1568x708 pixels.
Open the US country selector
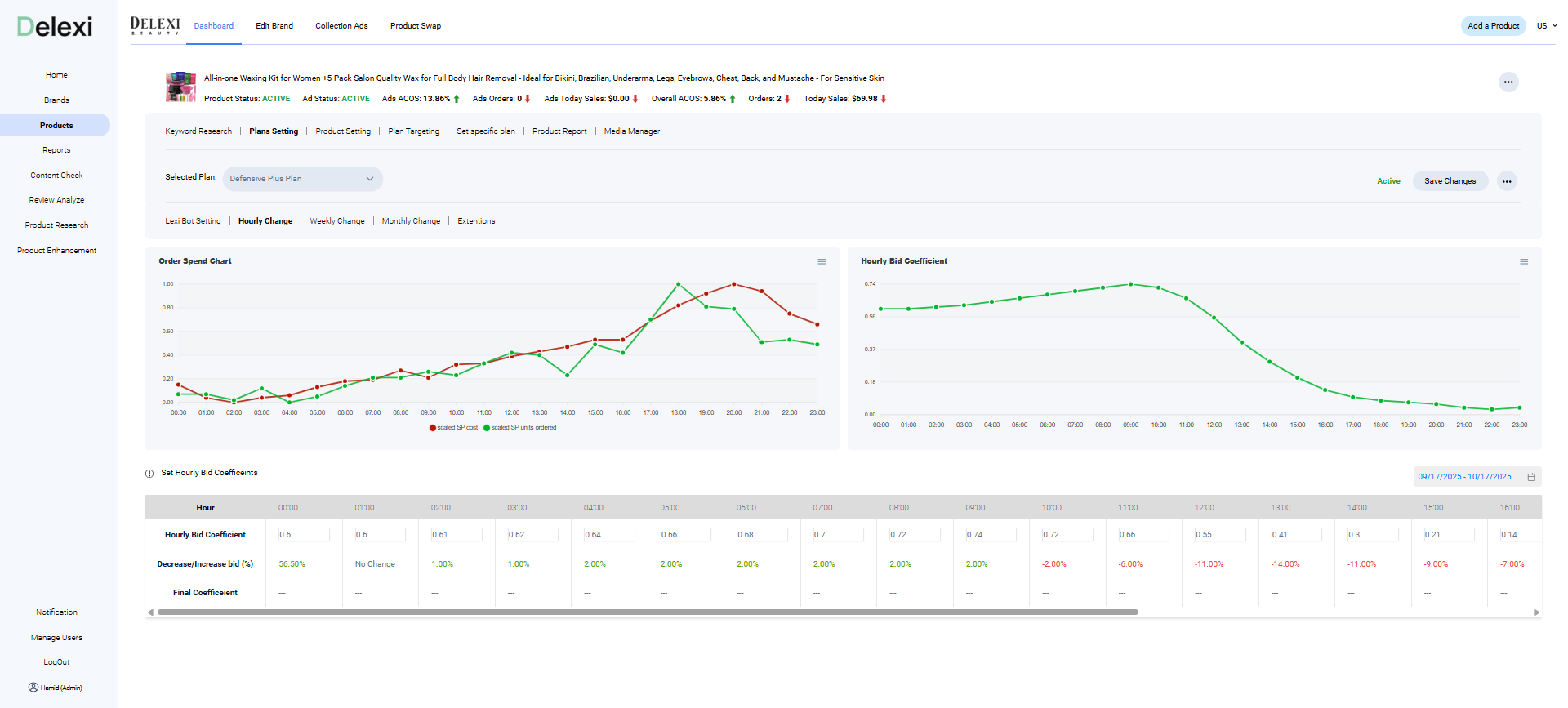pyautogui.click(x=1546, y=26)
